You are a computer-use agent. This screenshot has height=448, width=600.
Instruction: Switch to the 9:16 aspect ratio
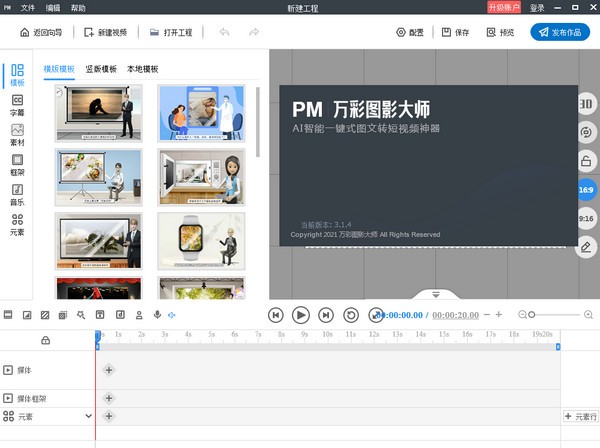point(586,218)
